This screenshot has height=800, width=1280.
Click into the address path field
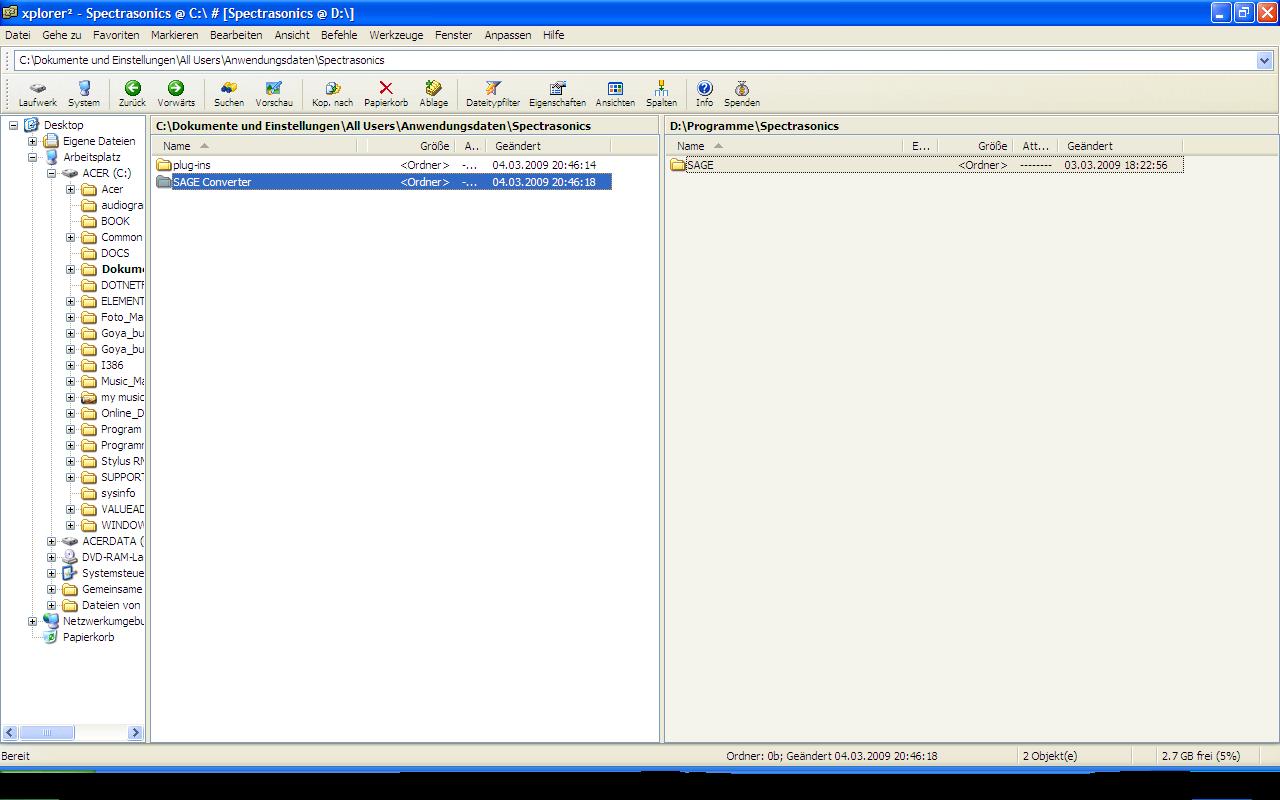tap(635, 60)
